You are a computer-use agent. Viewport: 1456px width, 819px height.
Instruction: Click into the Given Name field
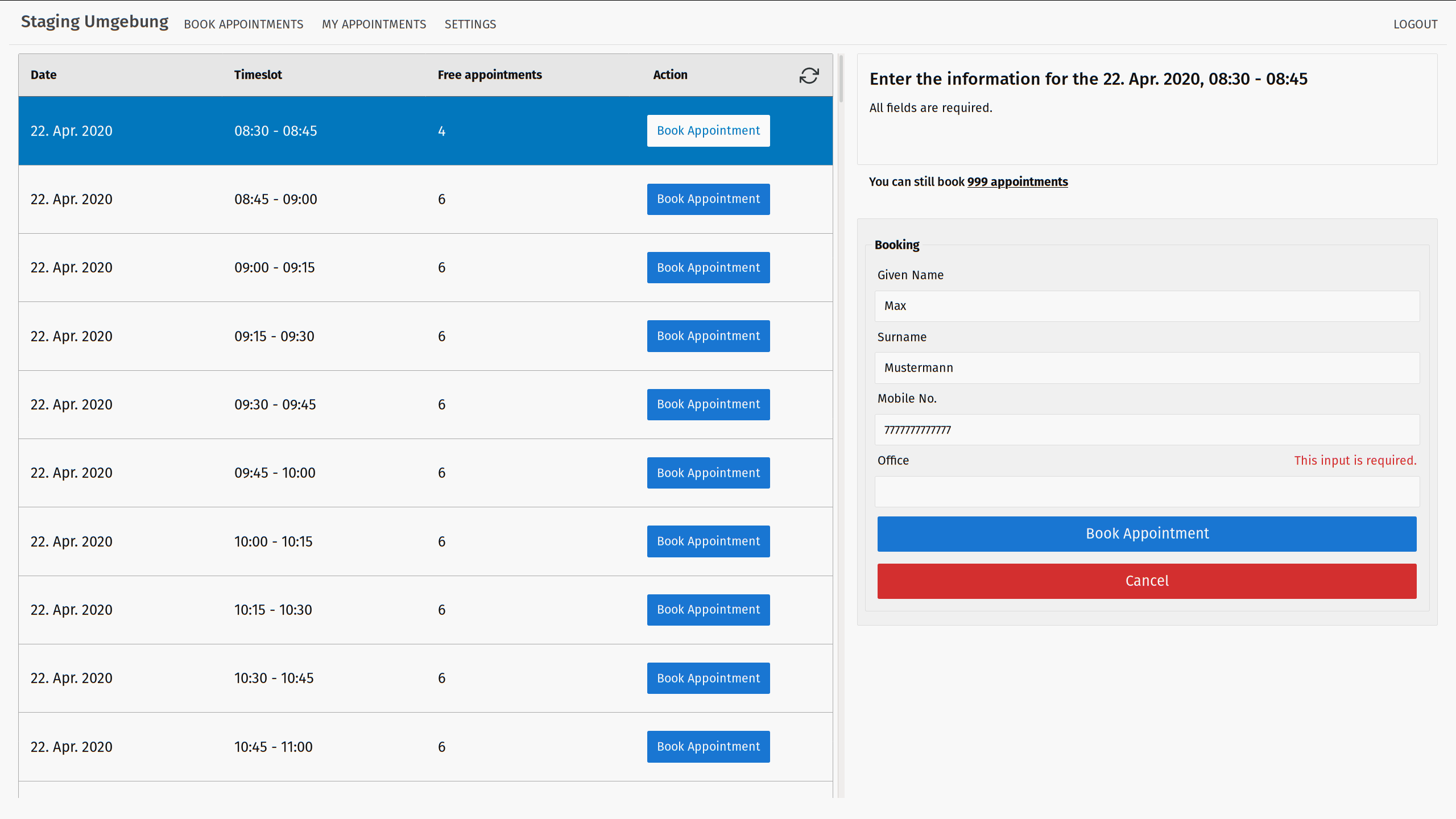pos(1147,306)
